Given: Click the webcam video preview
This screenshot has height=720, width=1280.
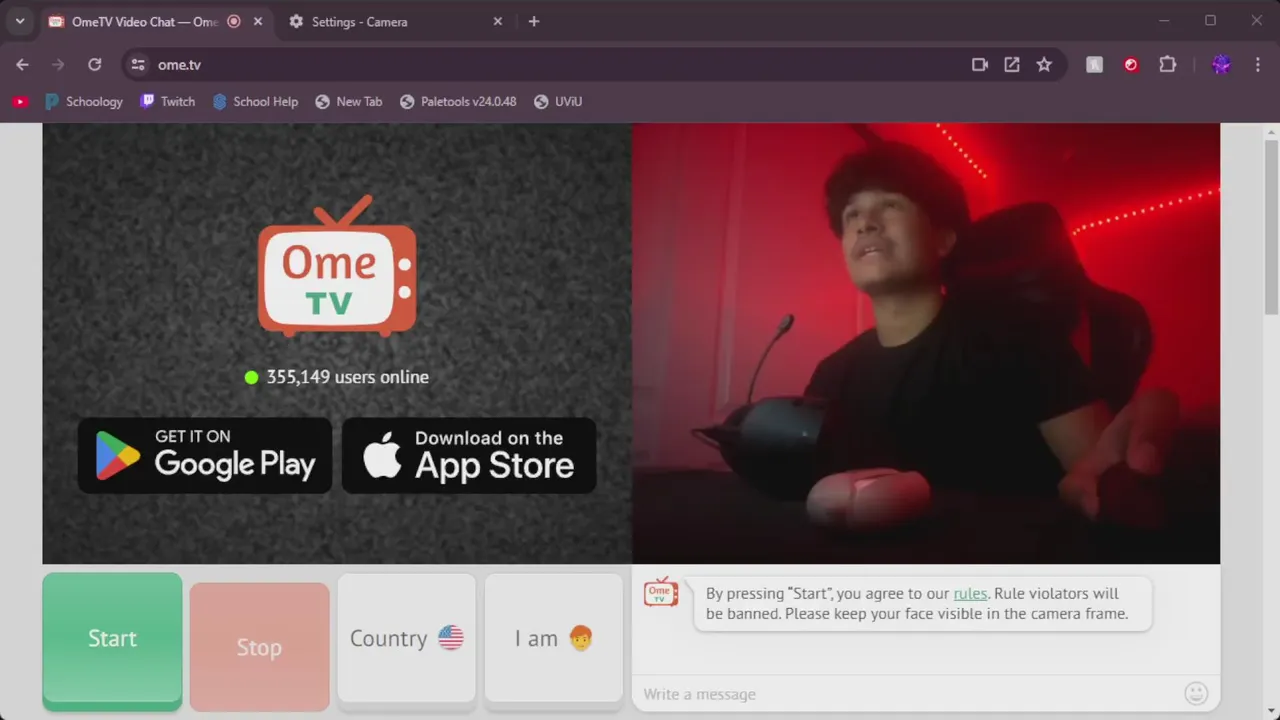Looking at the screenshot, I should 926,343.
